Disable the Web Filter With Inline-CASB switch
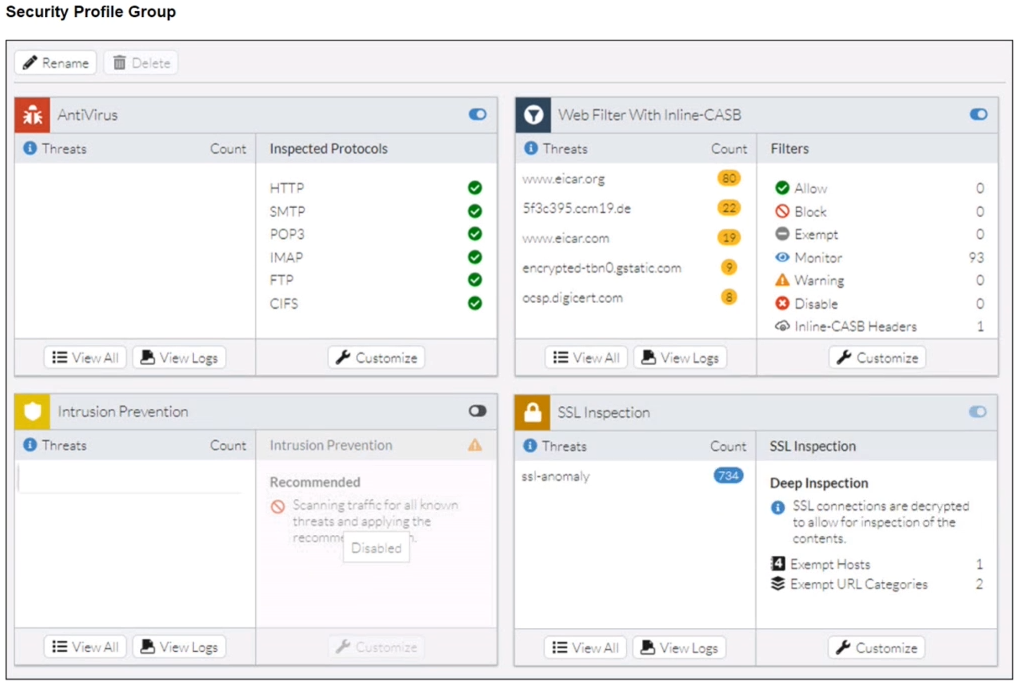The width and height of the screenshot is (1021, 687). click(978, 115)
